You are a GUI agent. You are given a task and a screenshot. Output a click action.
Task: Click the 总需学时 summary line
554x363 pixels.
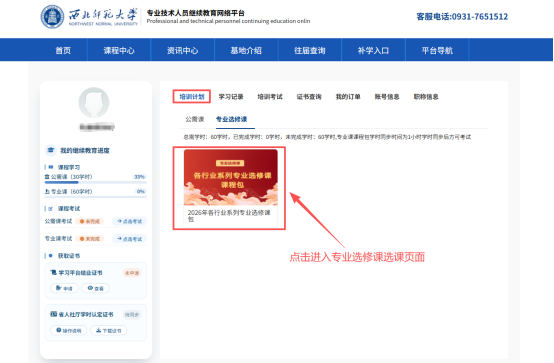point(327,137)
